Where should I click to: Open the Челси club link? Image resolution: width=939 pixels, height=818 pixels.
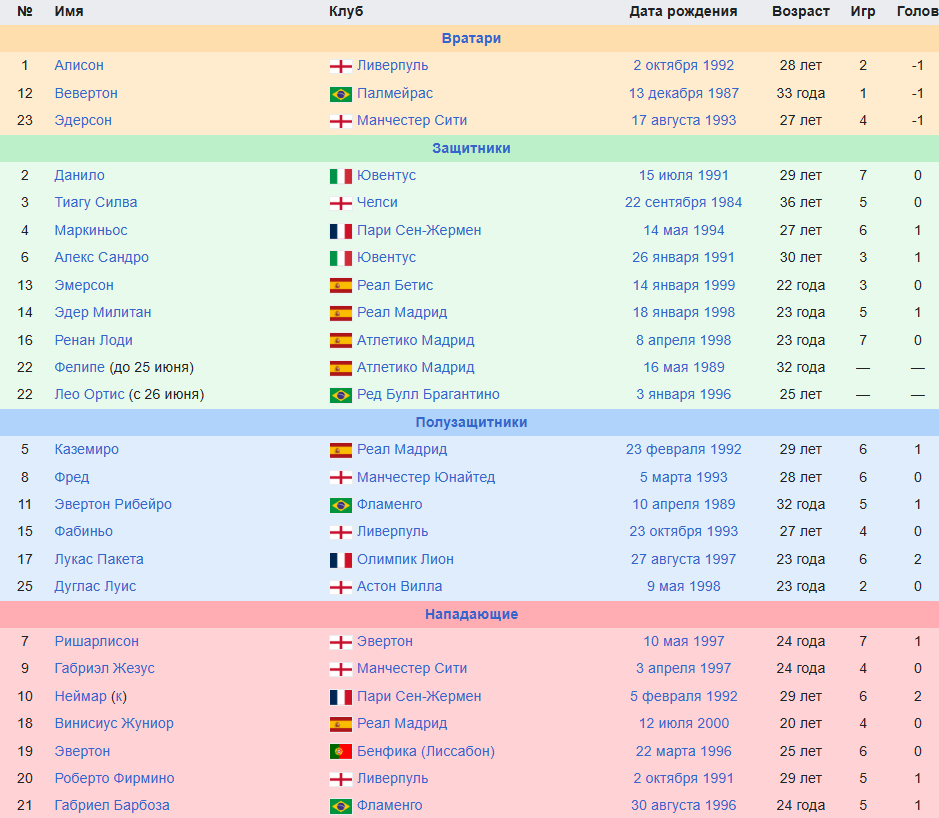click(377, 202)
